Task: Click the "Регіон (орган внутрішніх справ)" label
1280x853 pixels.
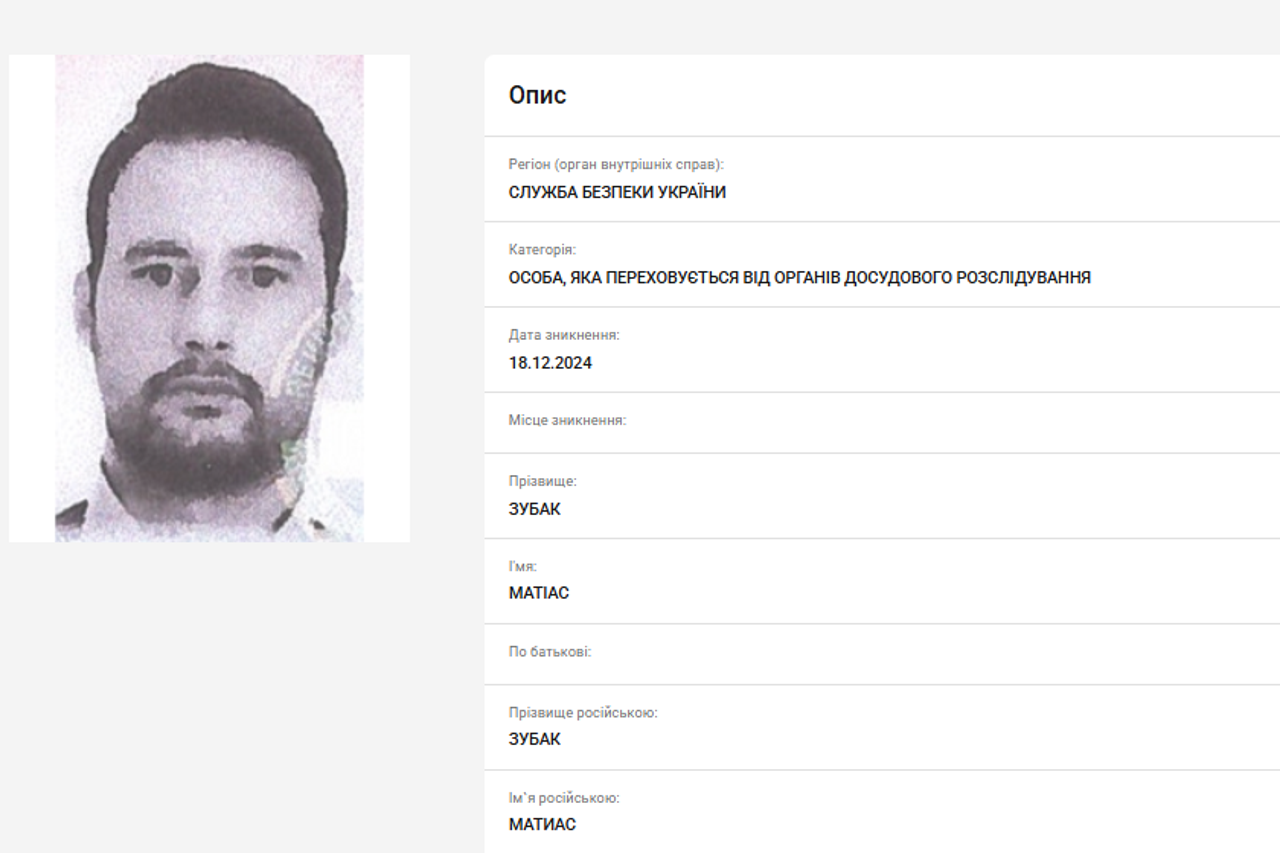Action: [x=616, y=165]
